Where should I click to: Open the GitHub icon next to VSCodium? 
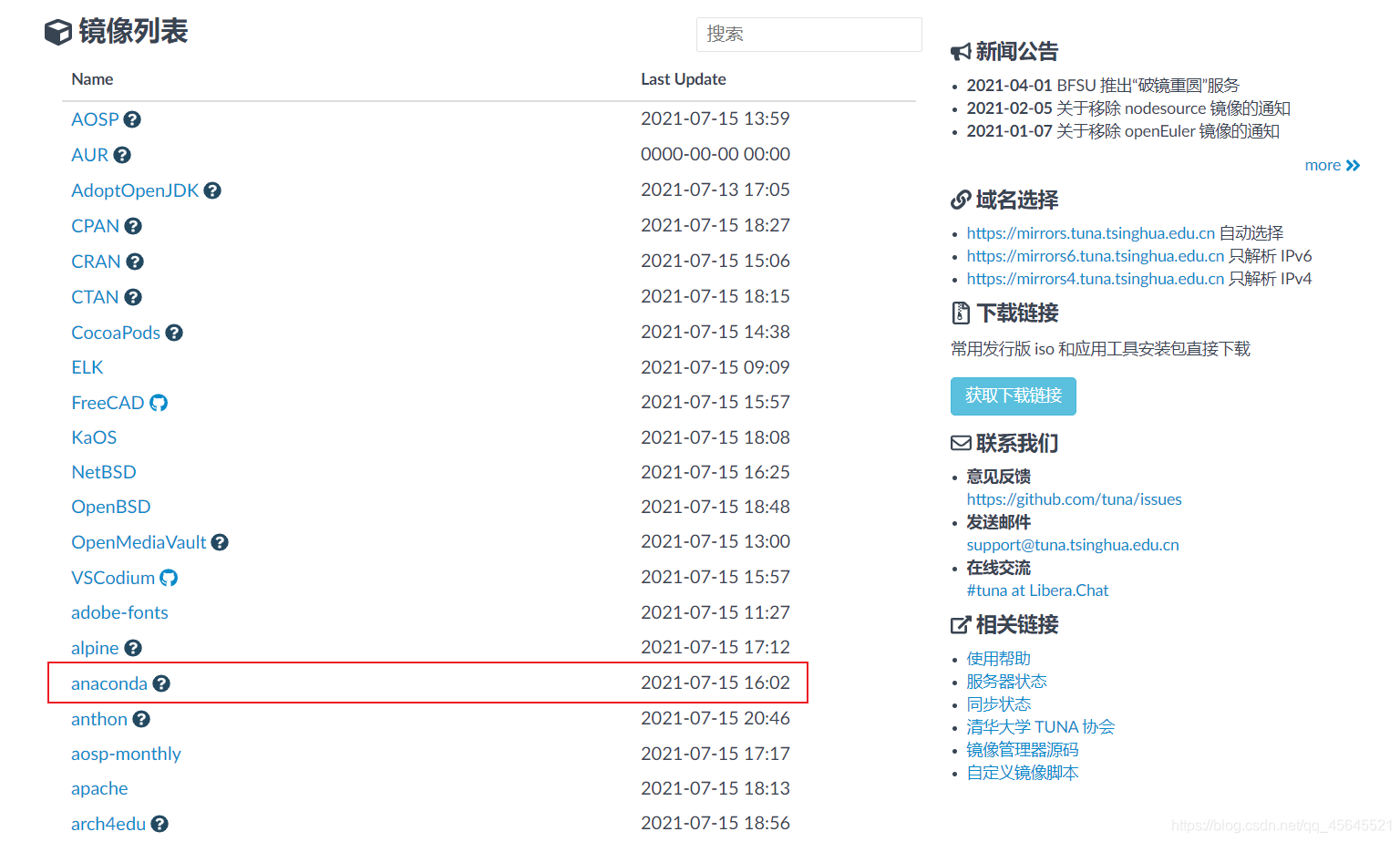click(169, 578)
